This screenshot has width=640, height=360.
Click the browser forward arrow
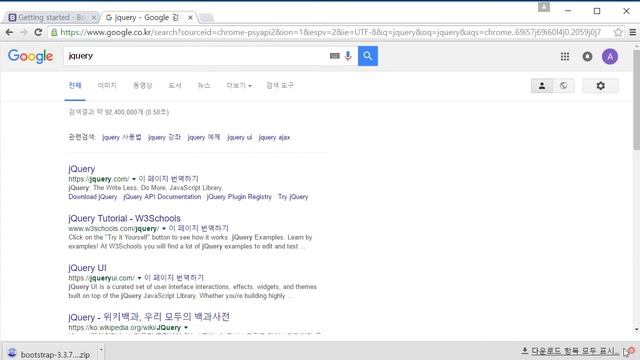pyautogui.click(x=24, y=32)
